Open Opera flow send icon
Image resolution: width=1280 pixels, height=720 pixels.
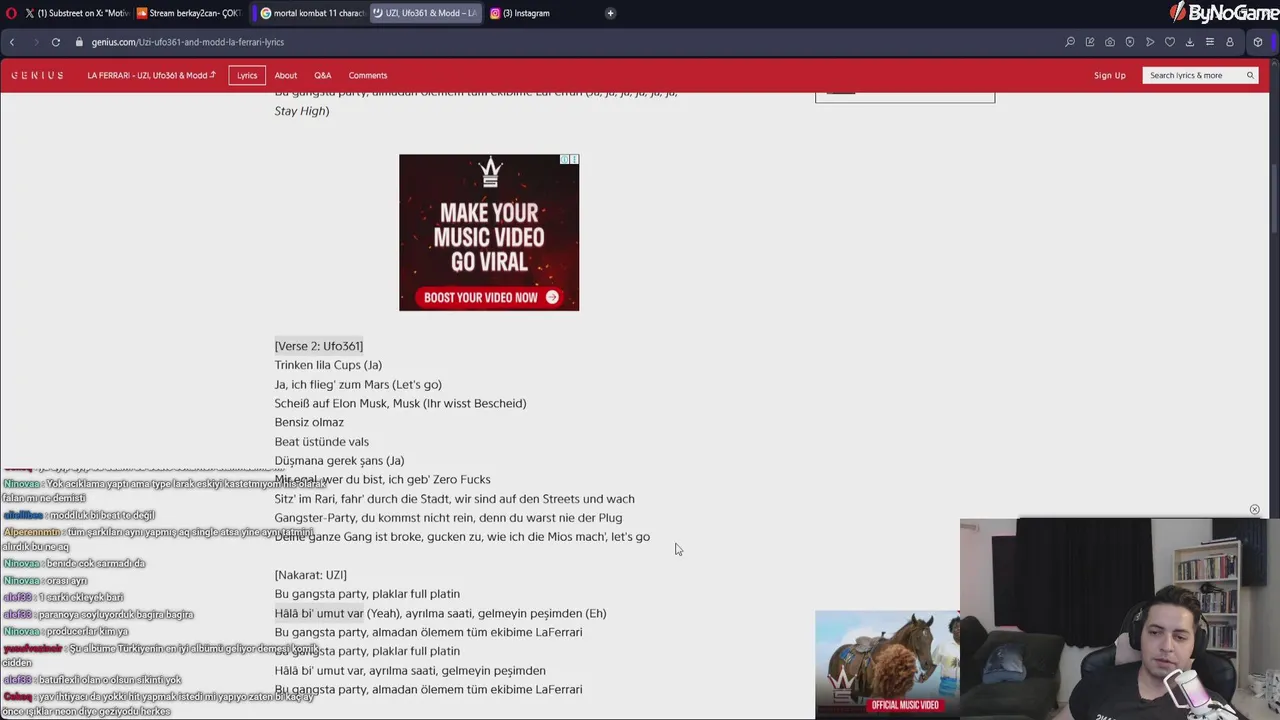1150,42
